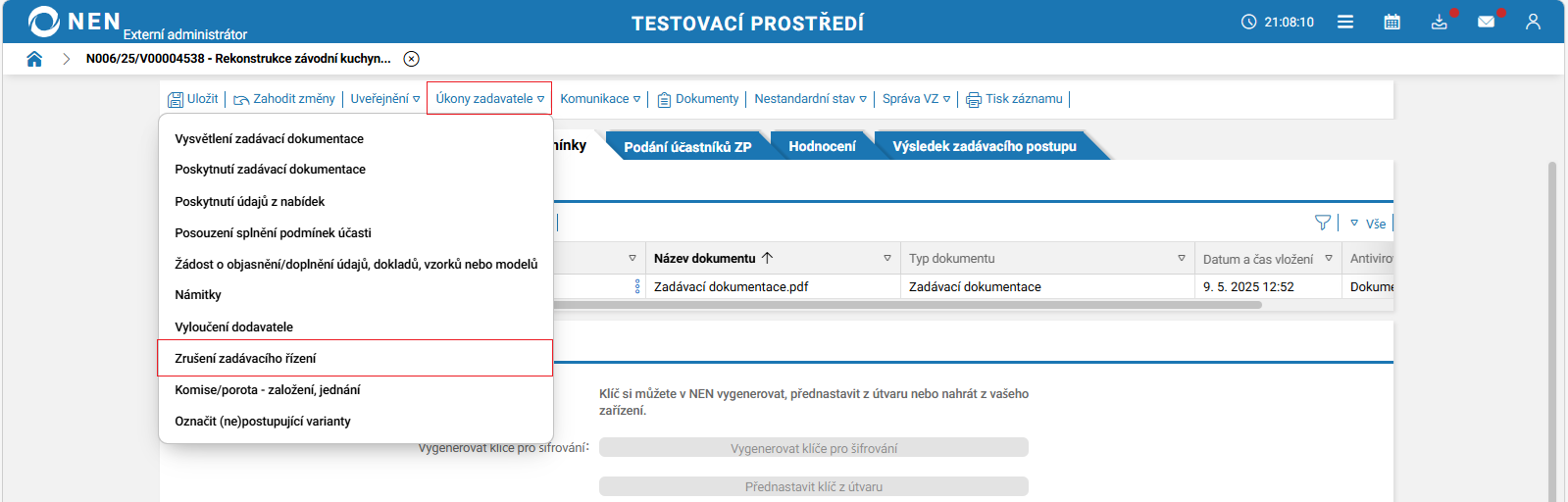Expand the Komunikace dropdown
This screenshot has height=502, width=1568.
coord(600,99)
